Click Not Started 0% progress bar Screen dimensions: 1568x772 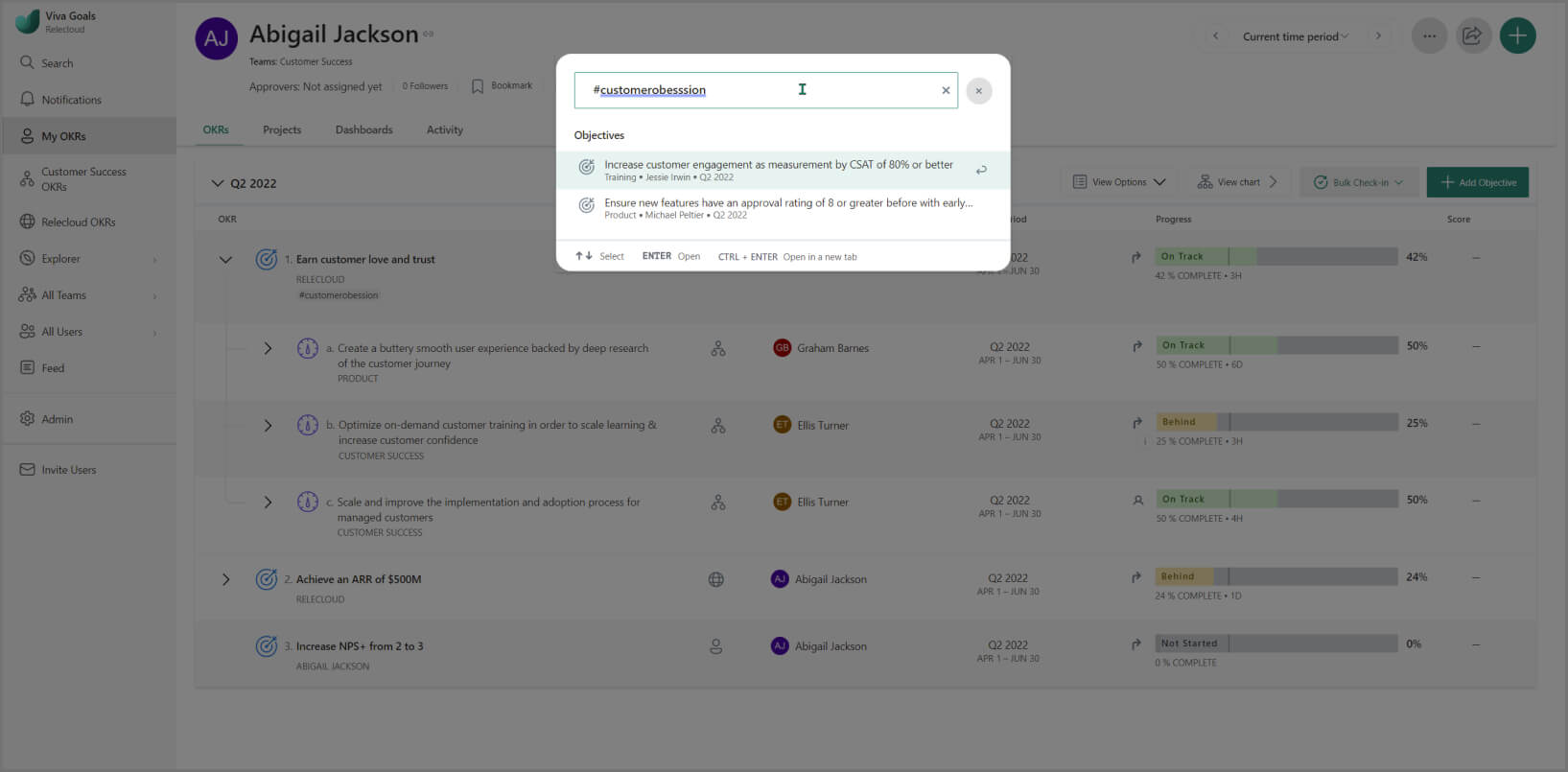tap(1276, 643)
